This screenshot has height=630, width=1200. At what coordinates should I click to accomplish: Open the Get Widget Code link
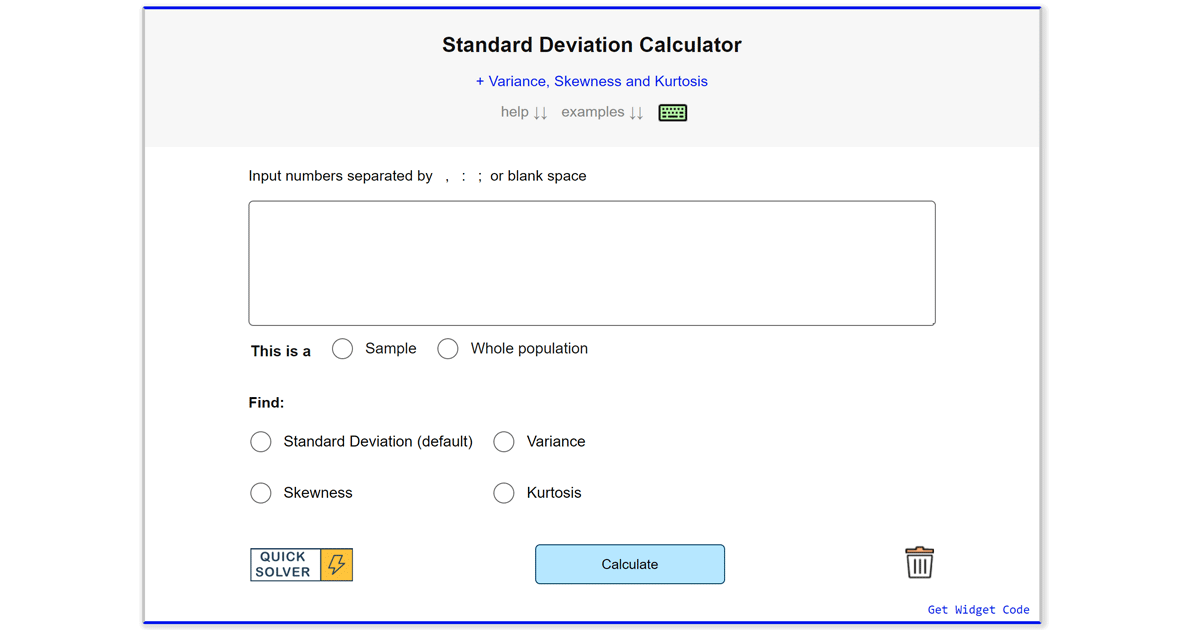(x=978, y=609)
